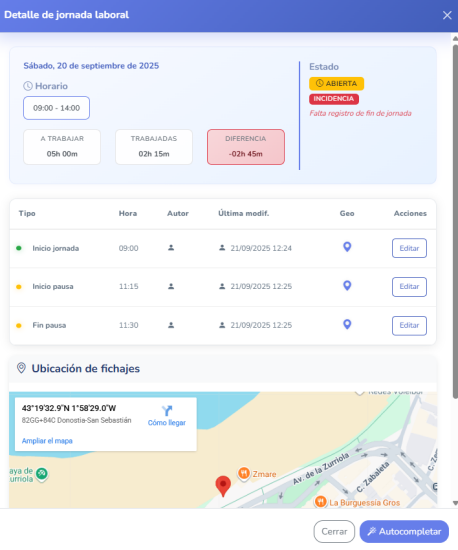Click the Inicio pausa label
458x550 pixels.
click(x=53, y=287)
